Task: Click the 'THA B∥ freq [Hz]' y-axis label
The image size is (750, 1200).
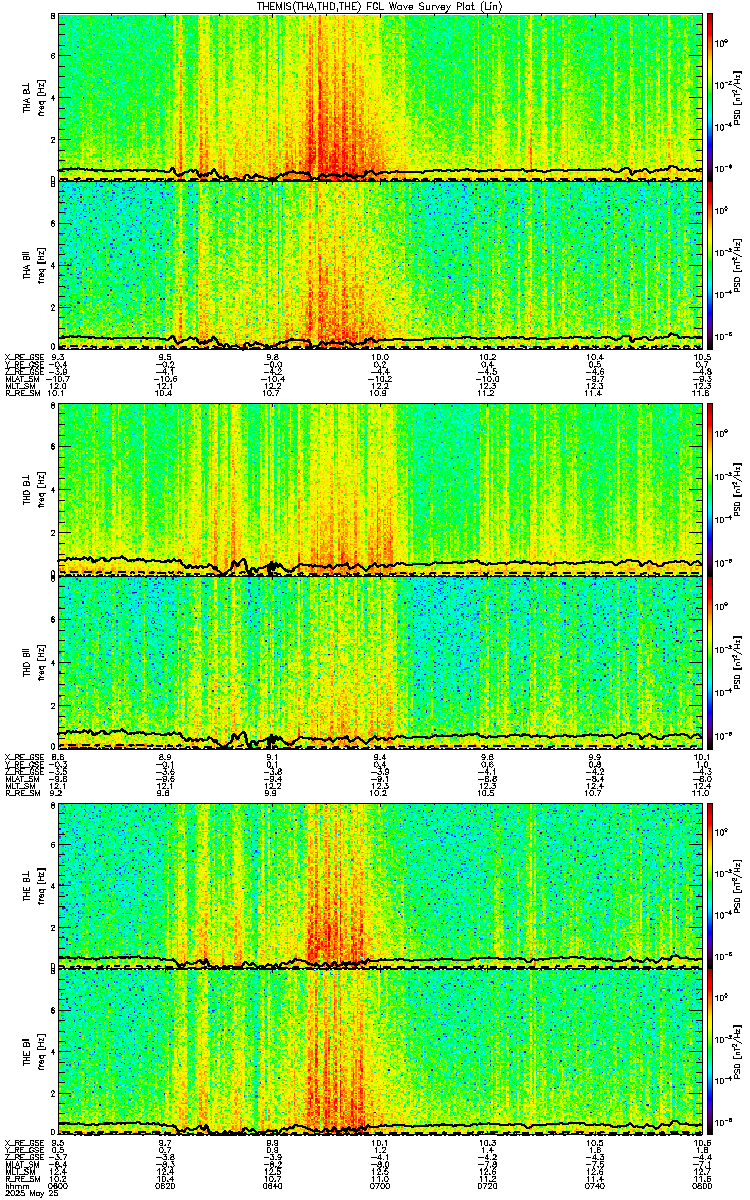Action: pos(32,265)
